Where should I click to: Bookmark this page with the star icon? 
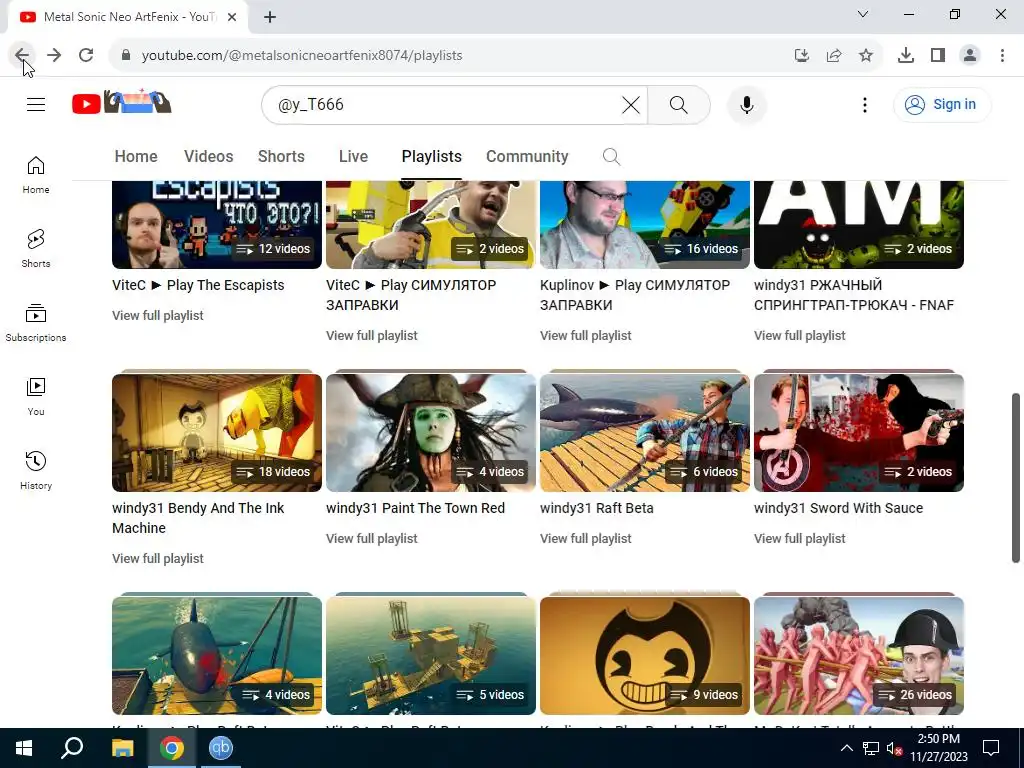(866, 56)
